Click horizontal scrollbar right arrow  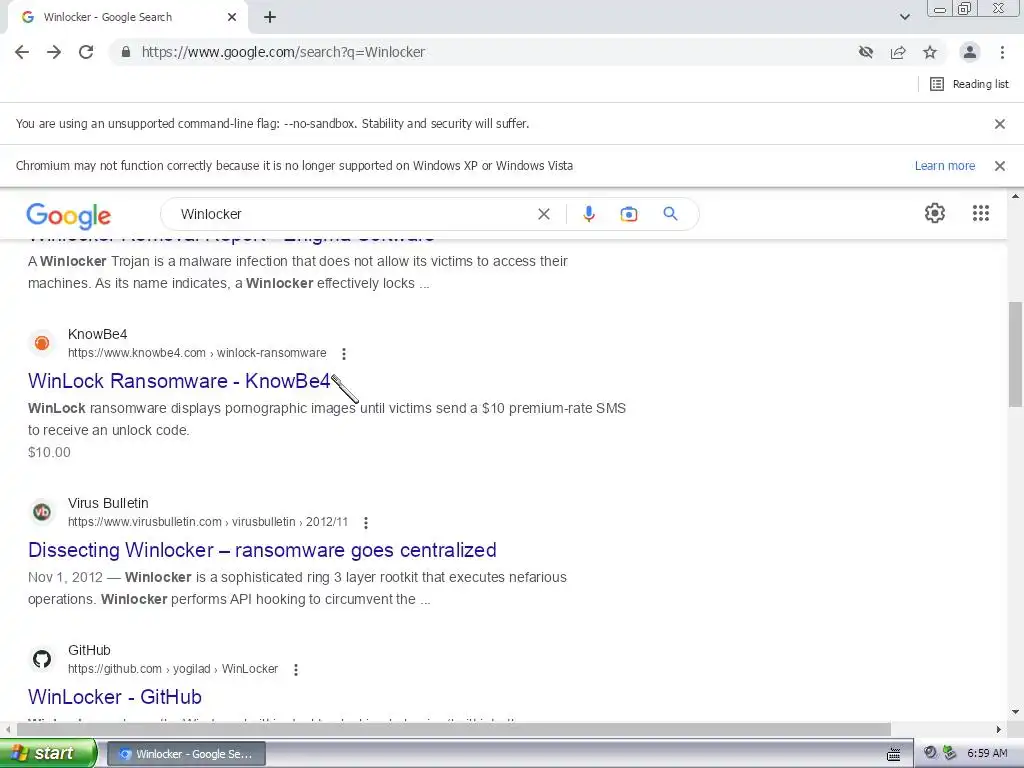point(999,729)
